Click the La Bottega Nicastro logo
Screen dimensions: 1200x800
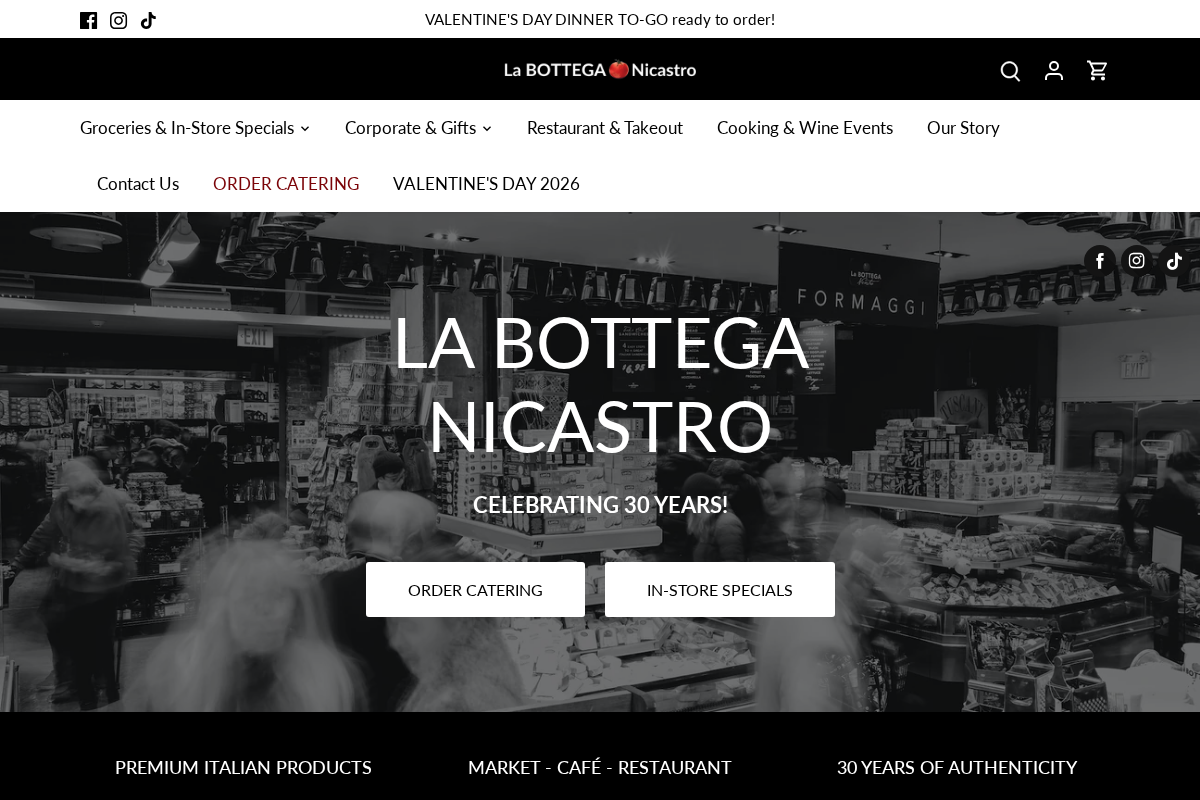(x=600, y=69)
